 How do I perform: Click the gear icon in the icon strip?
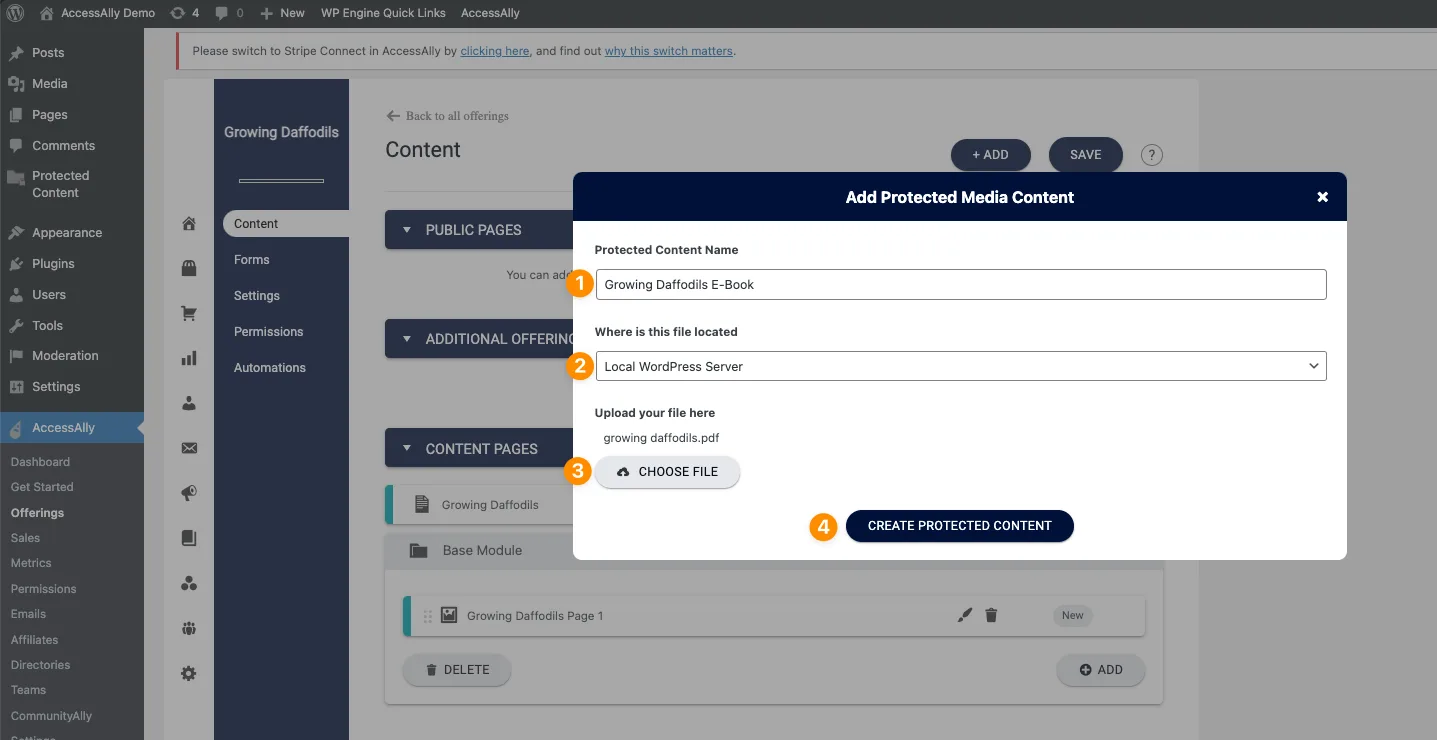(x=189, y=673)
